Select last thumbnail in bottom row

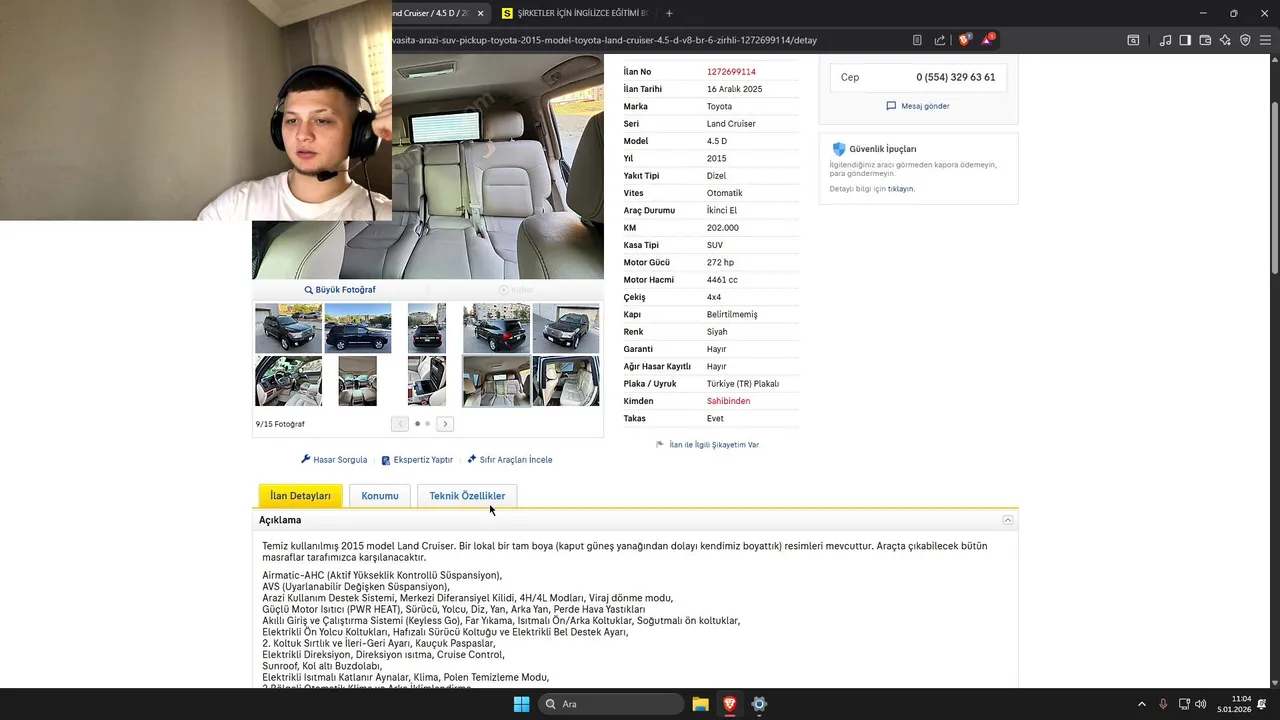[566, 381]
